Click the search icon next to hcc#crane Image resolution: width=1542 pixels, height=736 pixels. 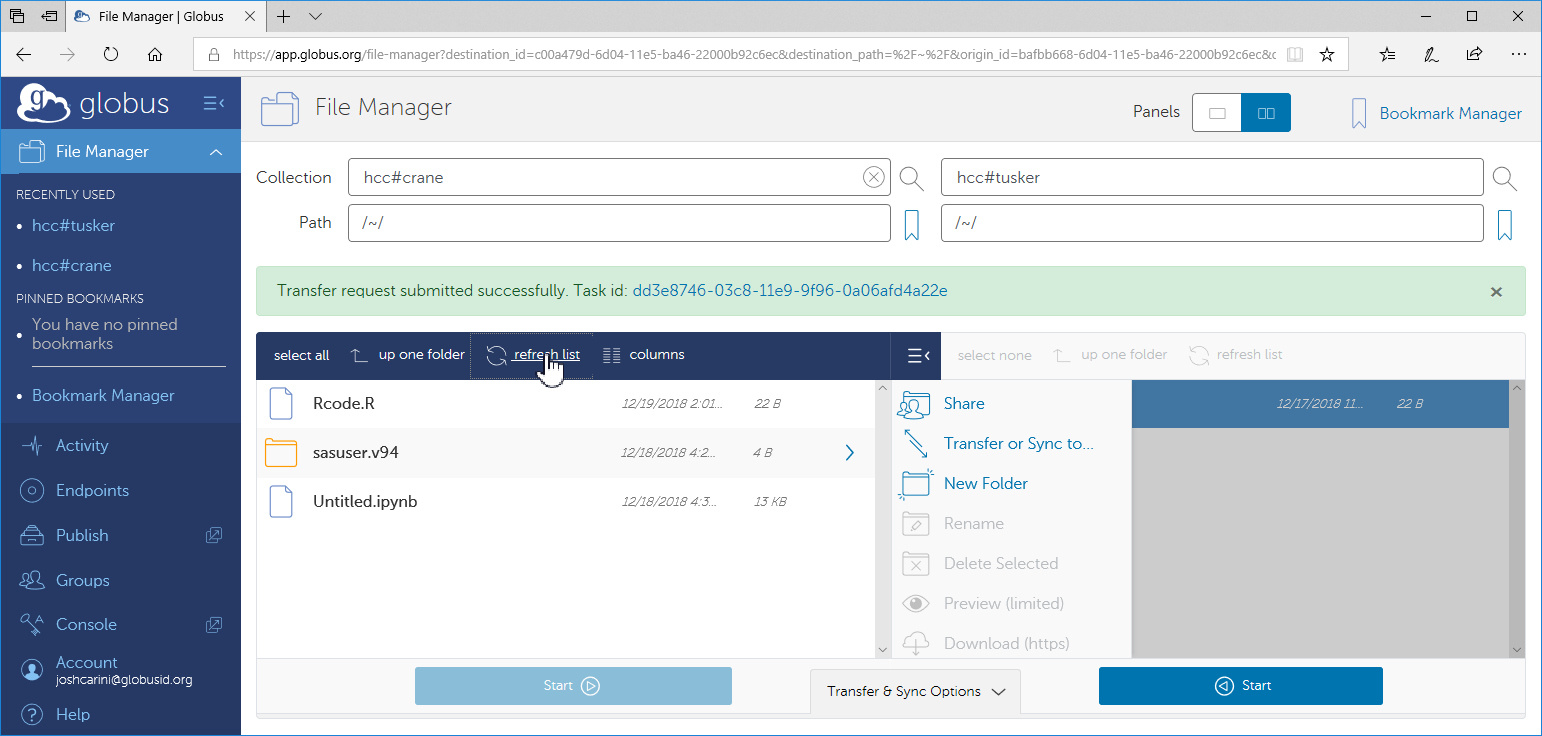point(911,178)
